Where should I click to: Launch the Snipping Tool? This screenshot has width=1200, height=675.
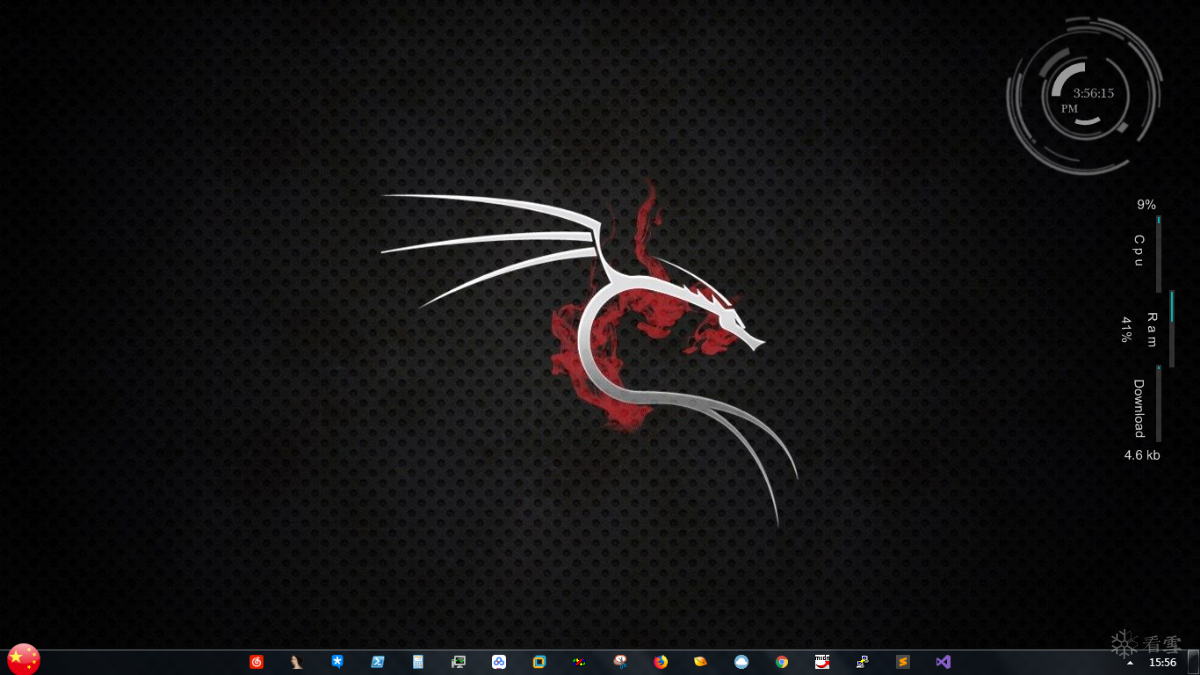[620, 662]
